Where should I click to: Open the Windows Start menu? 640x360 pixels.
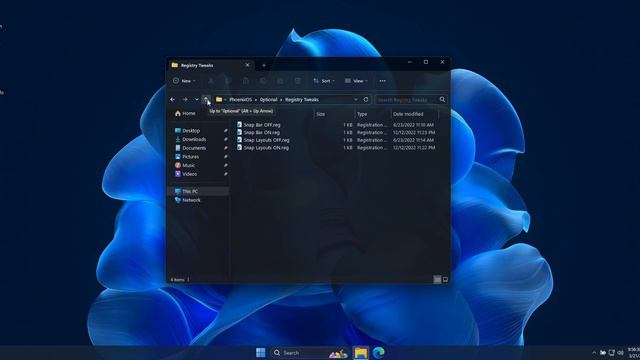coord(260,353)
